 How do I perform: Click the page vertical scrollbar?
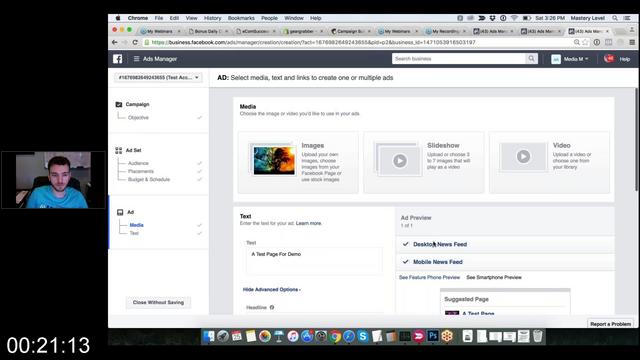coord(636,139)
